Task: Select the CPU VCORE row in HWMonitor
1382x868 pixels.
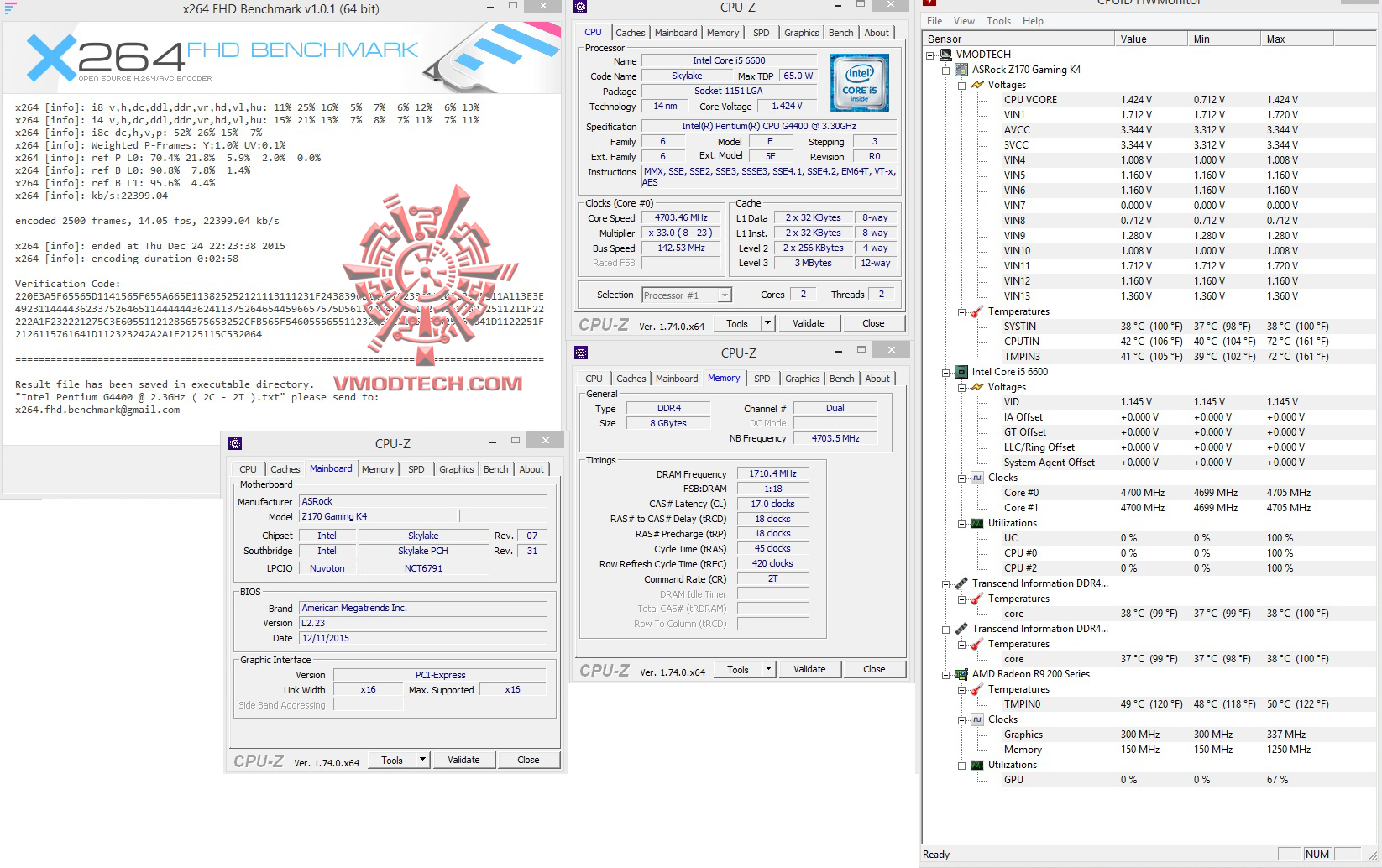Action: click(1150, 100)
